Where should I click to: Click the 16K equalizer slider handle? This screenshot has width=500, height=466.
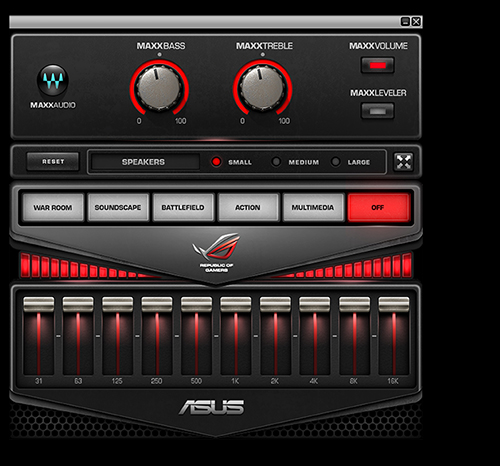394,304
